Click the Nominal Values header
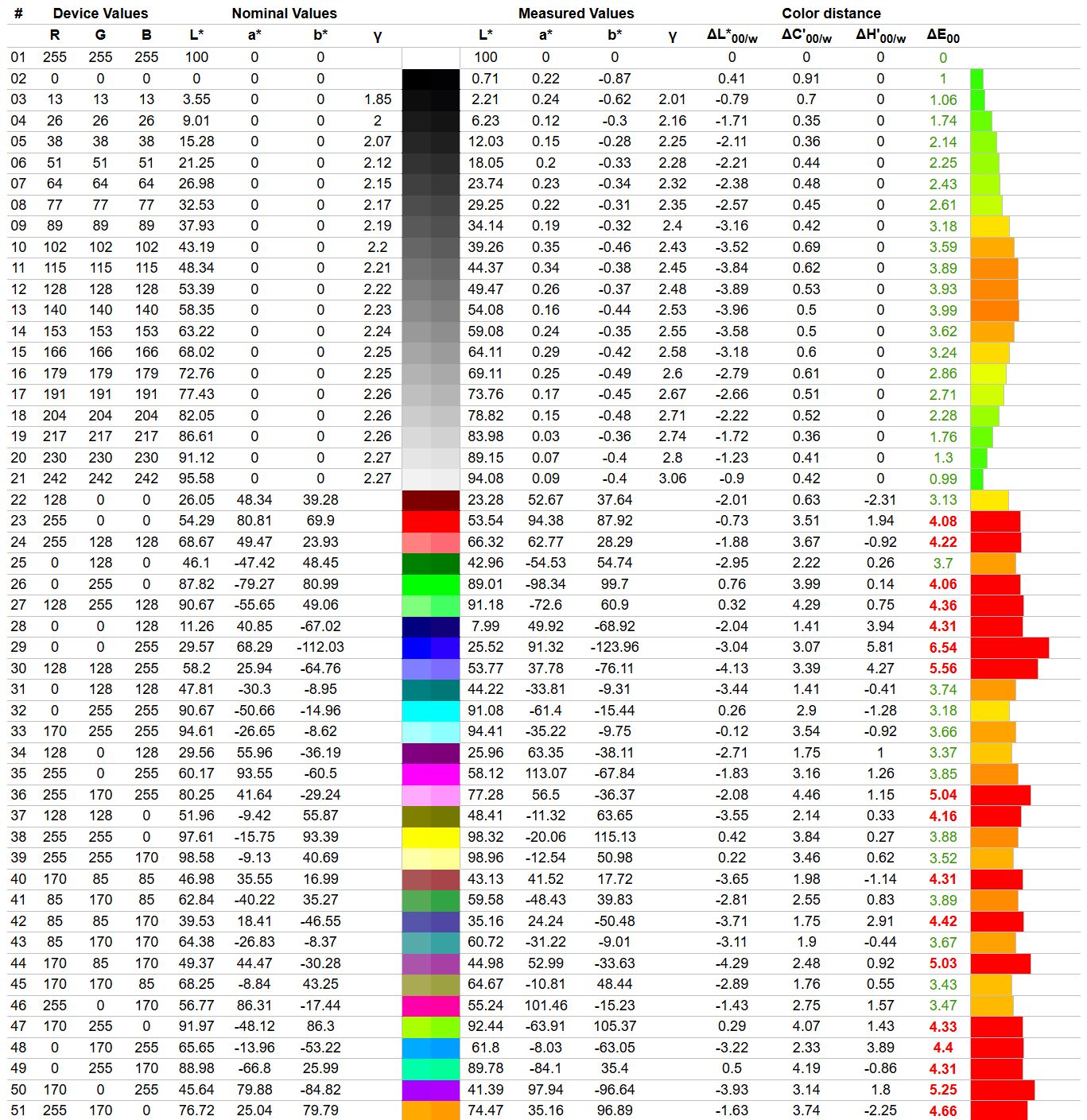Image resolution: width=1087 pixels, height=1120 pixels. coord(284,14)
